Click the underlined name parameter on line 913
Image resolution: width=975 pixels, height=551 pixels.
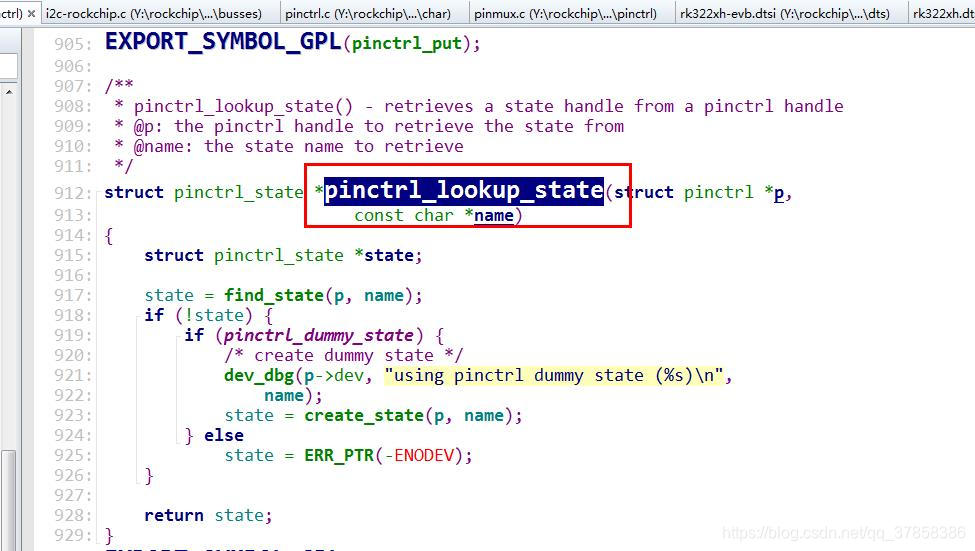(x=494, y=216)
